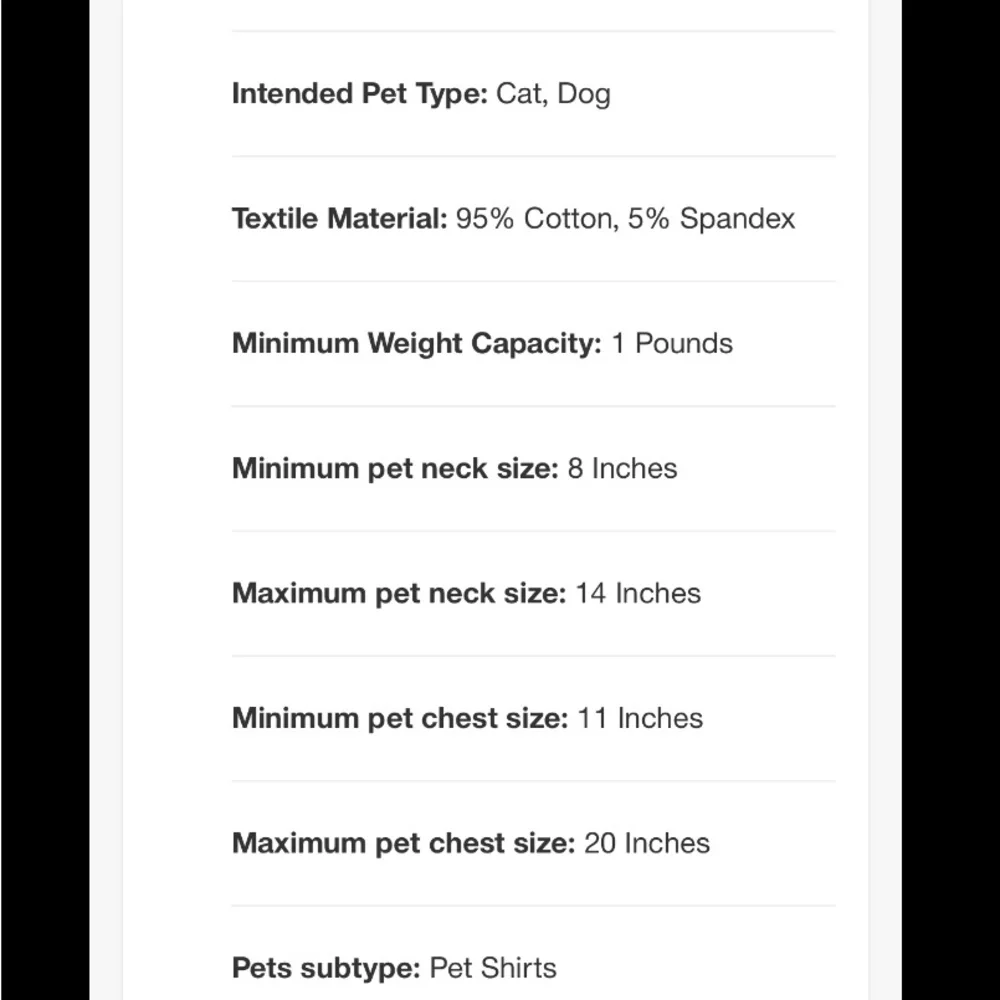Select the 8 Inches value
The image size is (1000, 1000).
[x=622, y=469]
